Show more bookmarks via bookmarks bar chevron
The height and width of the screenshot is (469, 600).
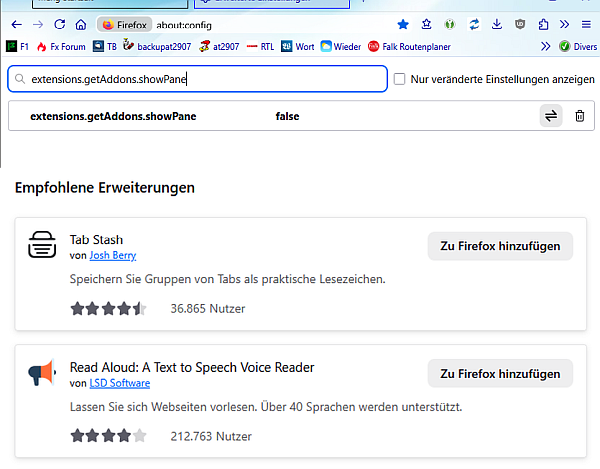click(545, 46)
